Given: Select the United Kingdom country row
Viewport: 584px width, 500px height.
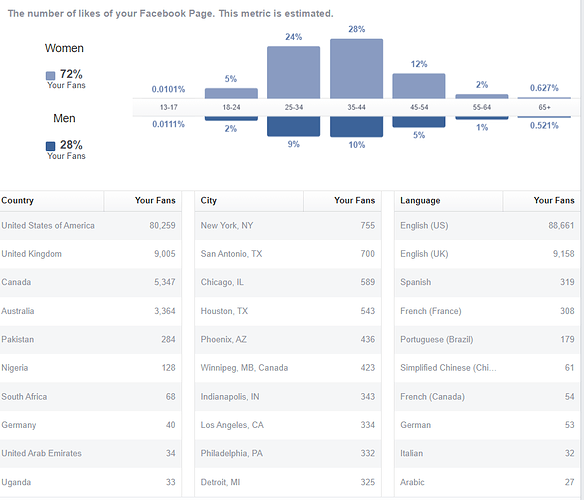Looking at the screenshot, I should click(91, 254).
